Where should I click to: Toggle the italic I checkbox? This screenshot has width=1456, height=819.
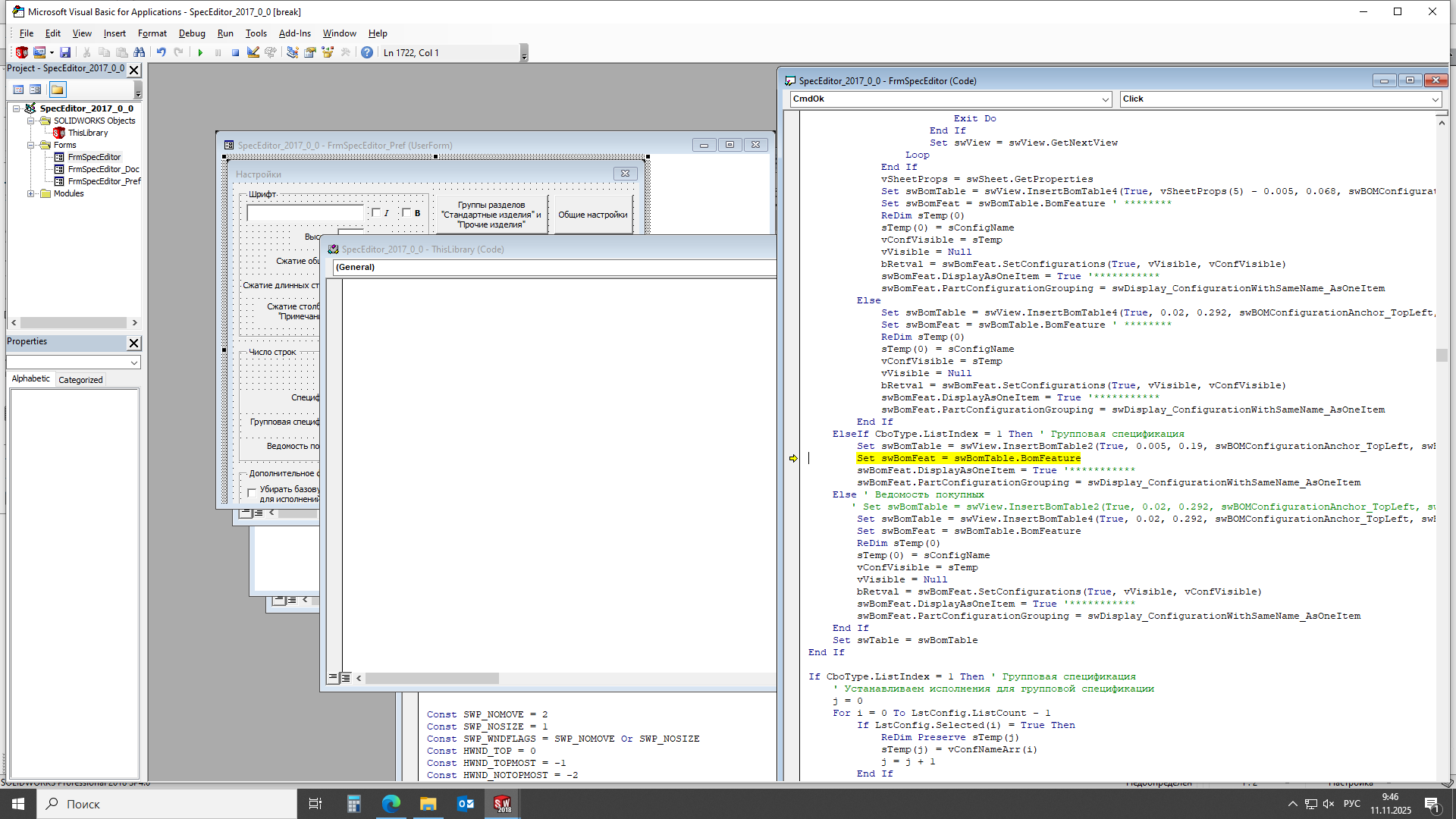click(x=376, y=213)
